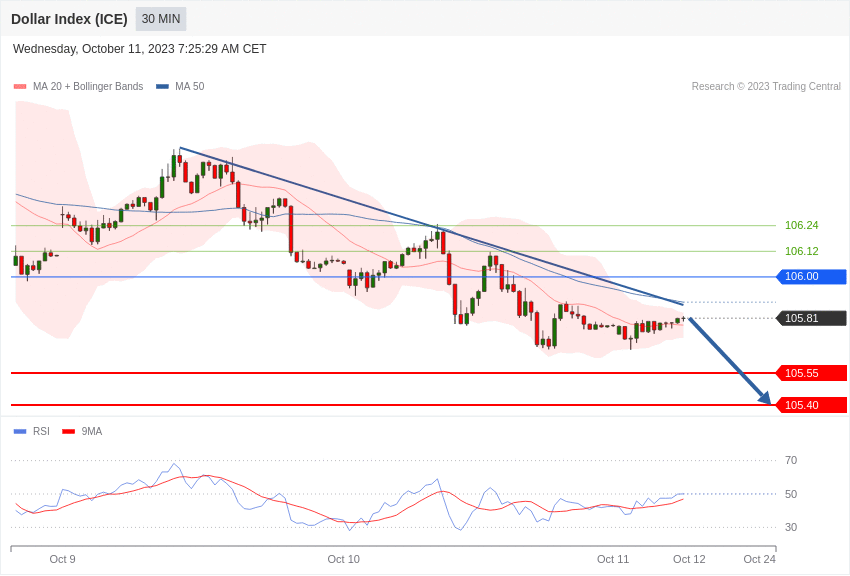Click the black 105.81 current price tag

pyautogui.click(x=811, y=318)
